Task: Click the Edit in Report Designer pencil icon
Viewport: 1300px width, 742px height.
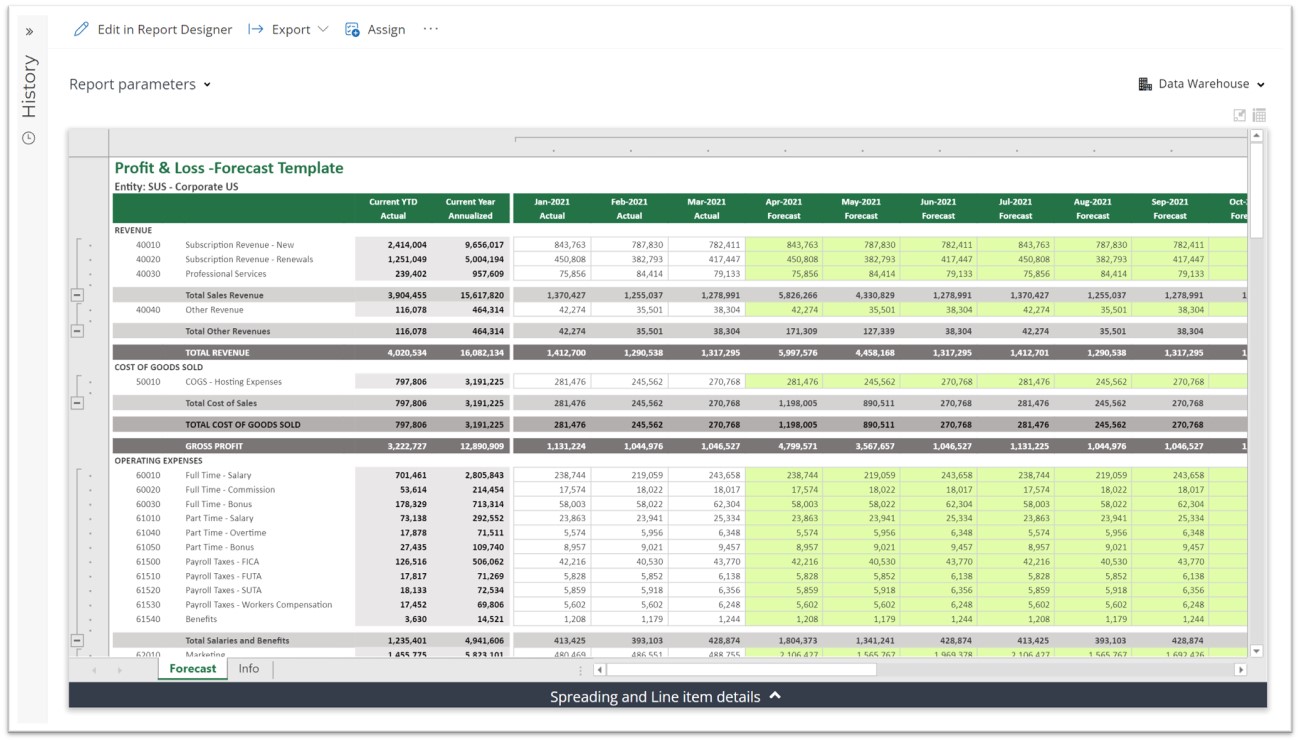Action: point(81,30)
